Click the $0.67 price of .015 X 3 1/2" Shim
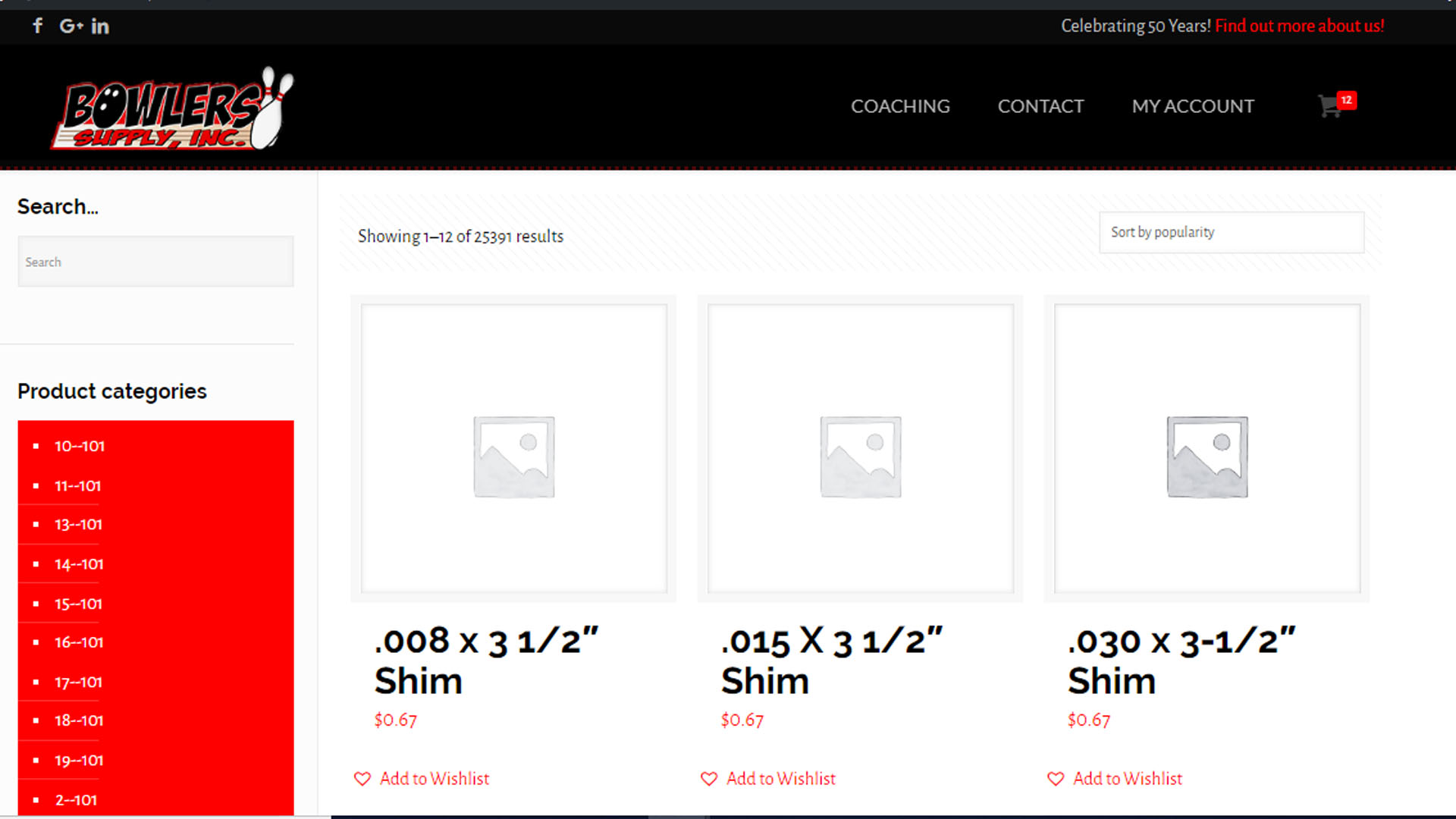1456x819 pixels. 742,720
